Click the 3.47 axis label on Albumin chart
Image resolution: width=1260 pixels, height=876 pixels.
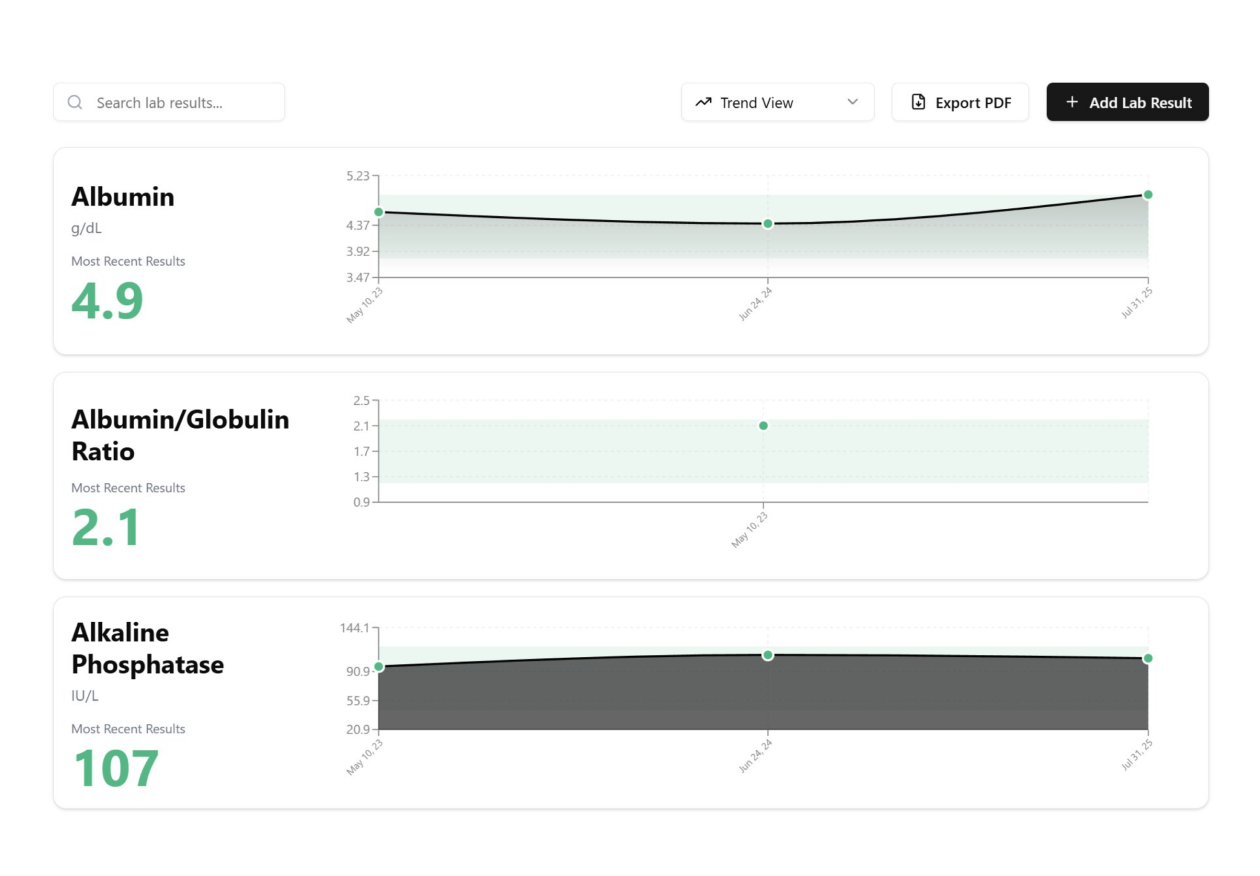357,277
